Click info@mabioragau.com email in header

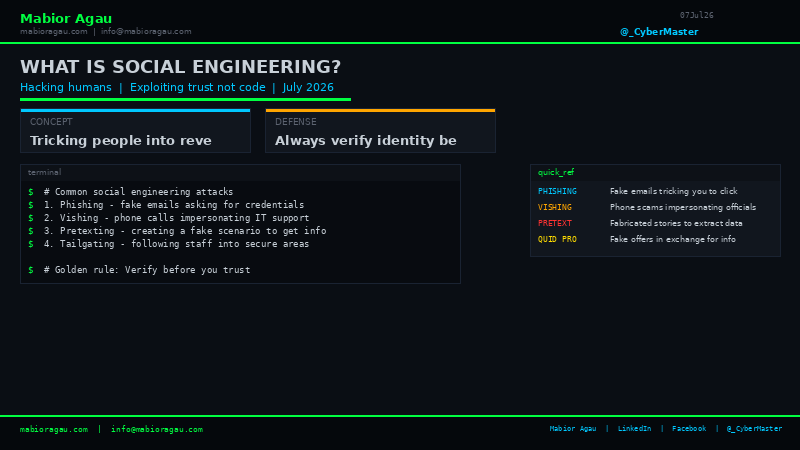pos(146,32)
